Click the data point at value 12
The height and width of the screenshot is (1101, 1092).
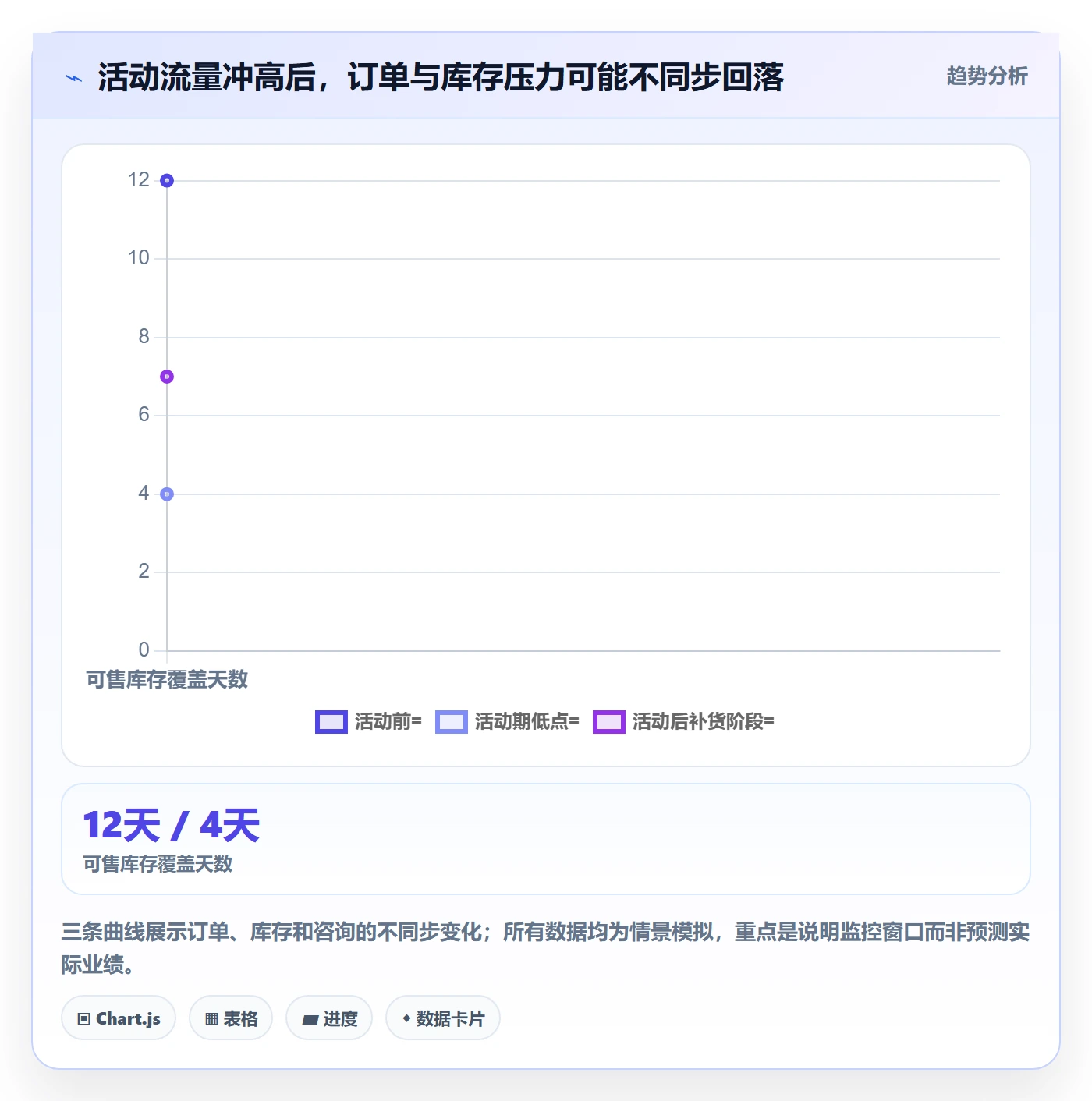[167, 181]
